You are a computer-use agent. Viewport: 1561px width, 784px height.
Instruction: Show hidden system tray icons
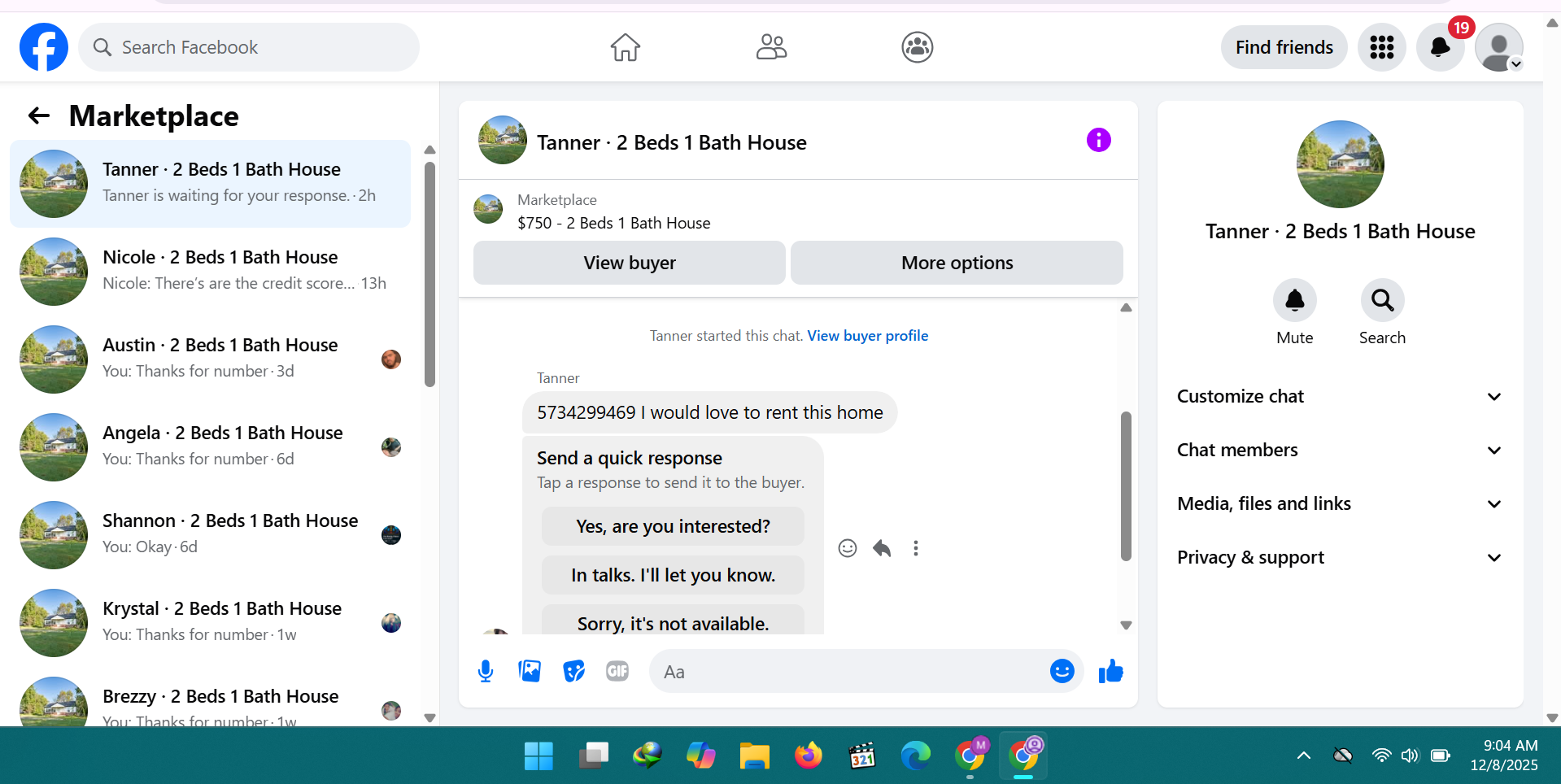tap(1303, 756)
